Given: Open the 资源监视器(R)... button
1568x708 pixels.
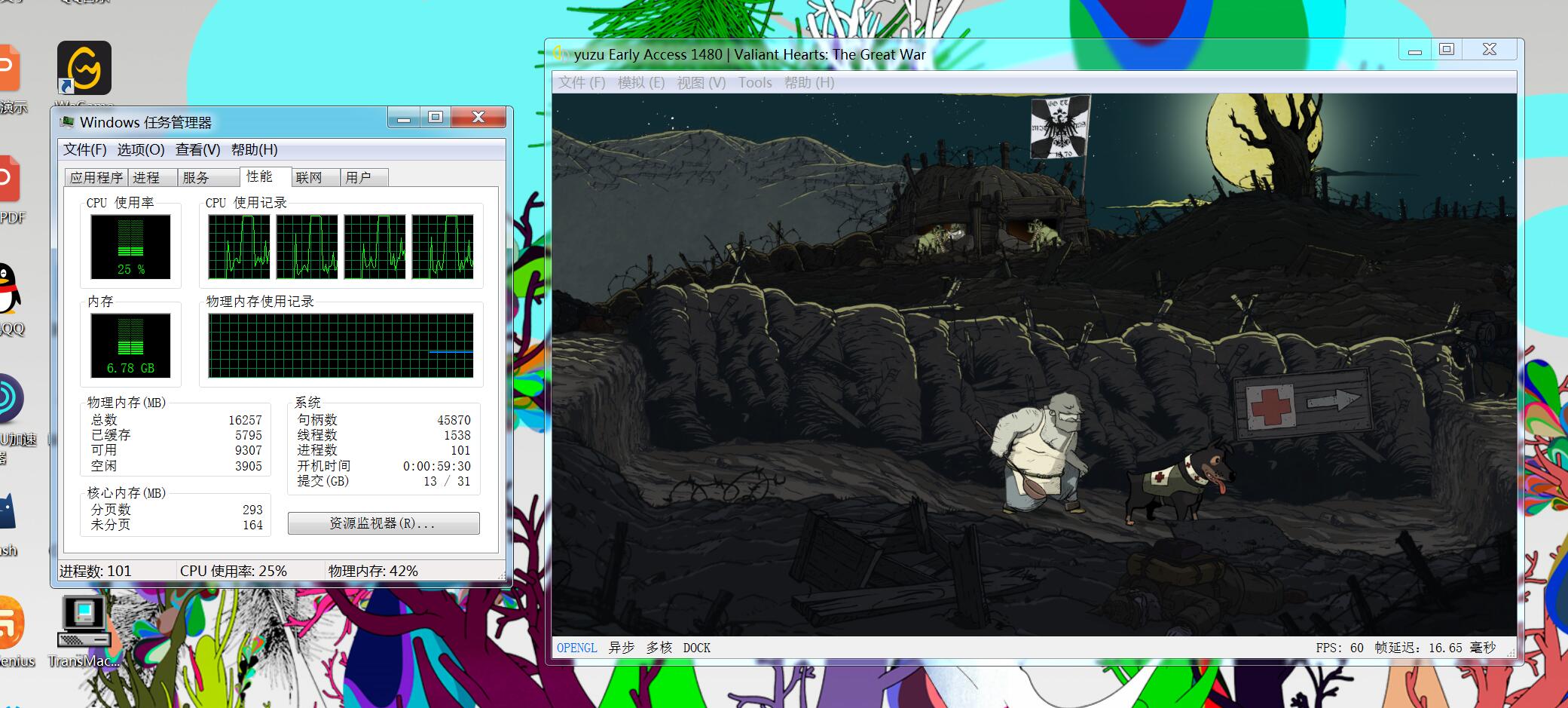Looking at the screenshot, I should click(384, 523).
